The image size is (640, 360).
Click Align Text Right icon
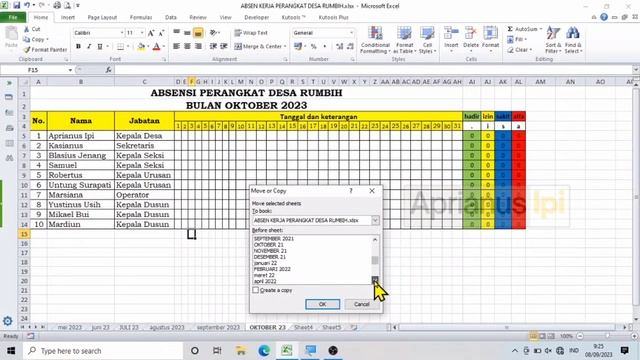[198, 47]
